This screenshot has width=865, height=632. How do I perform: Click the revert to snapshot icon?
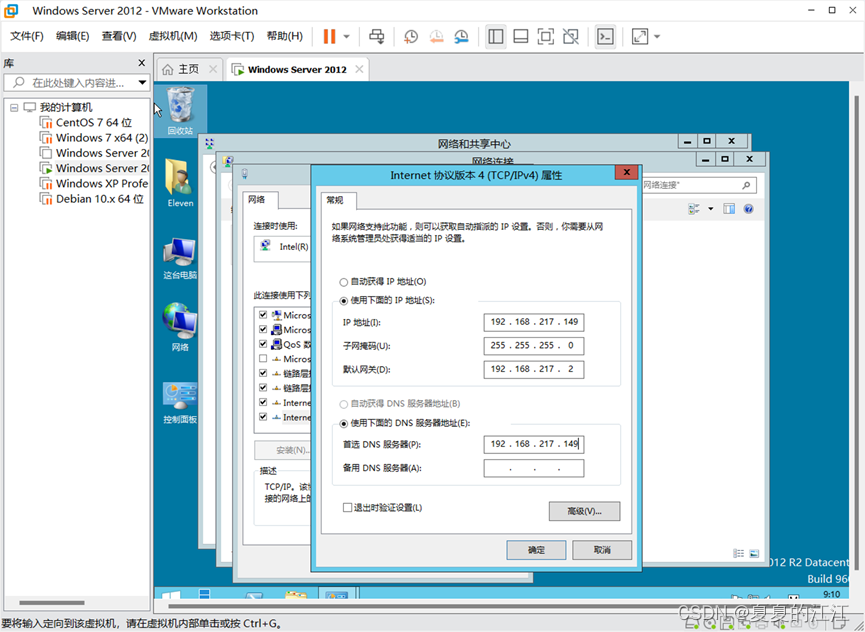[436, 36]
